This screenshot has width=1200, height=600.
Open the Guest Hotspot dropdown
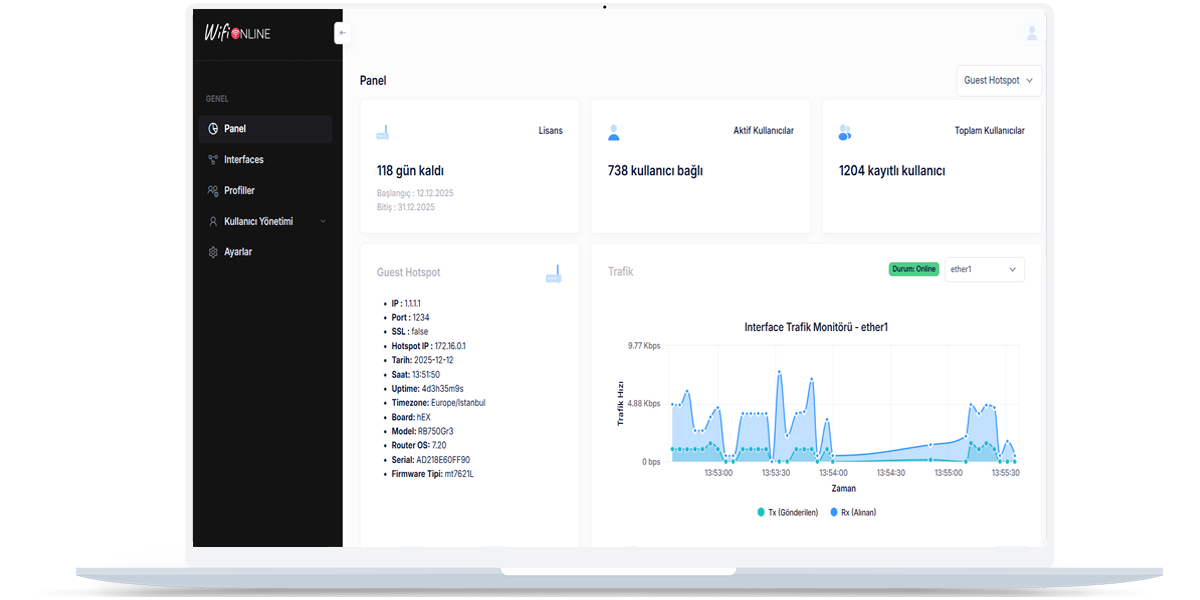pos(998,81)
